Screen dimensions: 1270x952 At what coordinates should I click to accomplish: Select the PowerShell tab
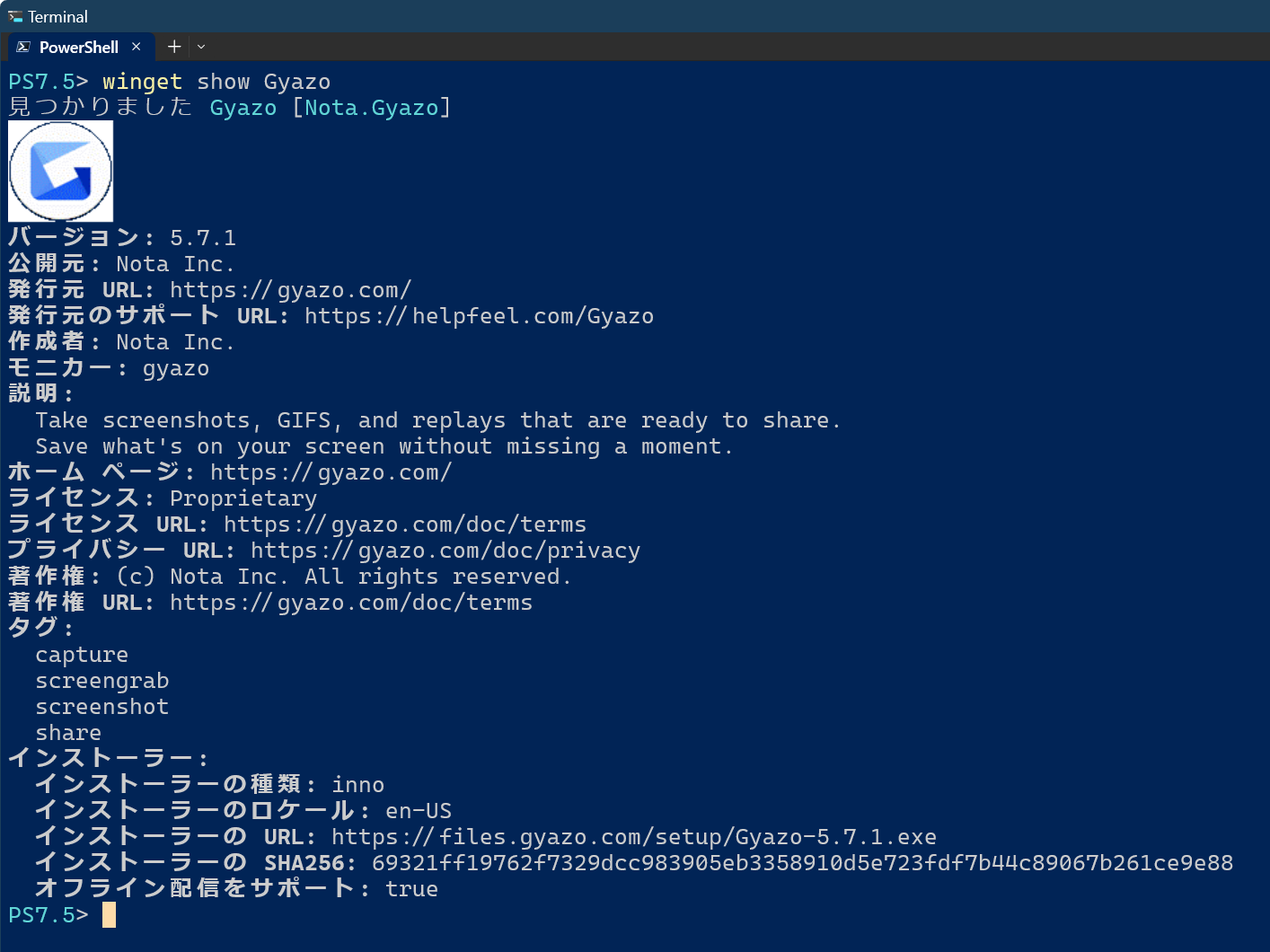[x=79, y=47]
